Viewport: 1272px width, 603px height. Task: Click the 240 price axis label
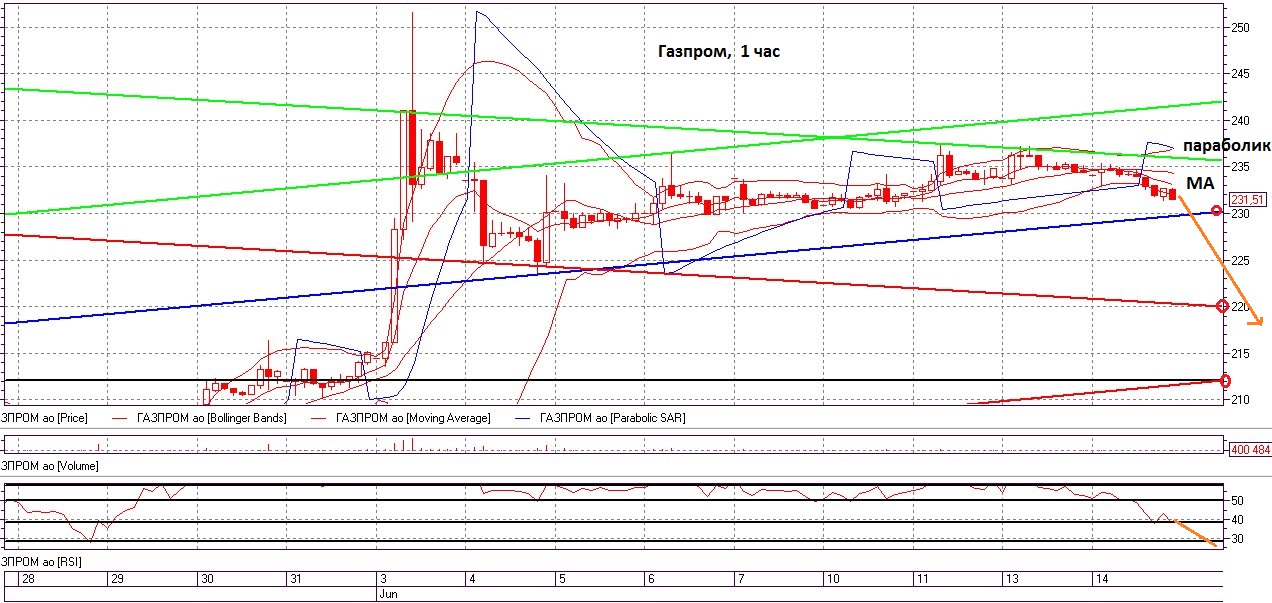1241,120
